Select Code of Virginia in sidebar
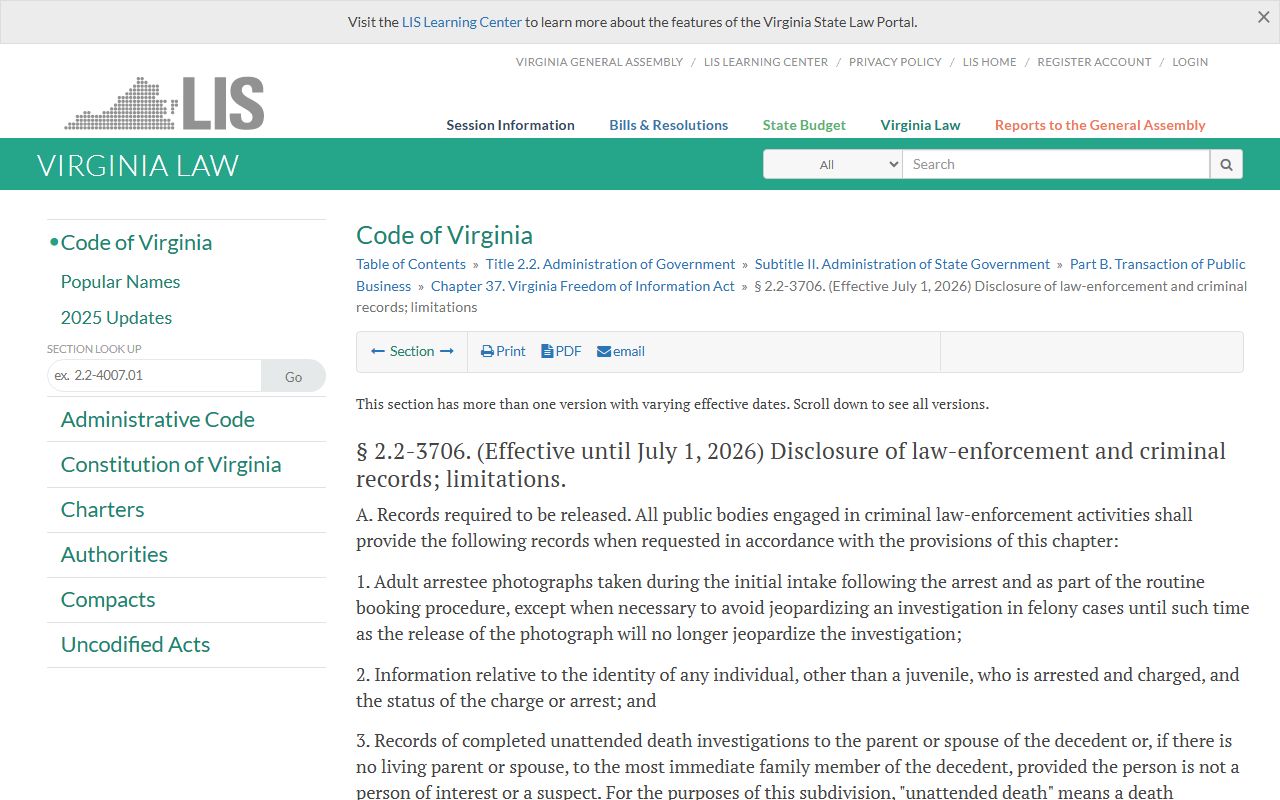The image size is (1280, 800). (x=136, y=243)
